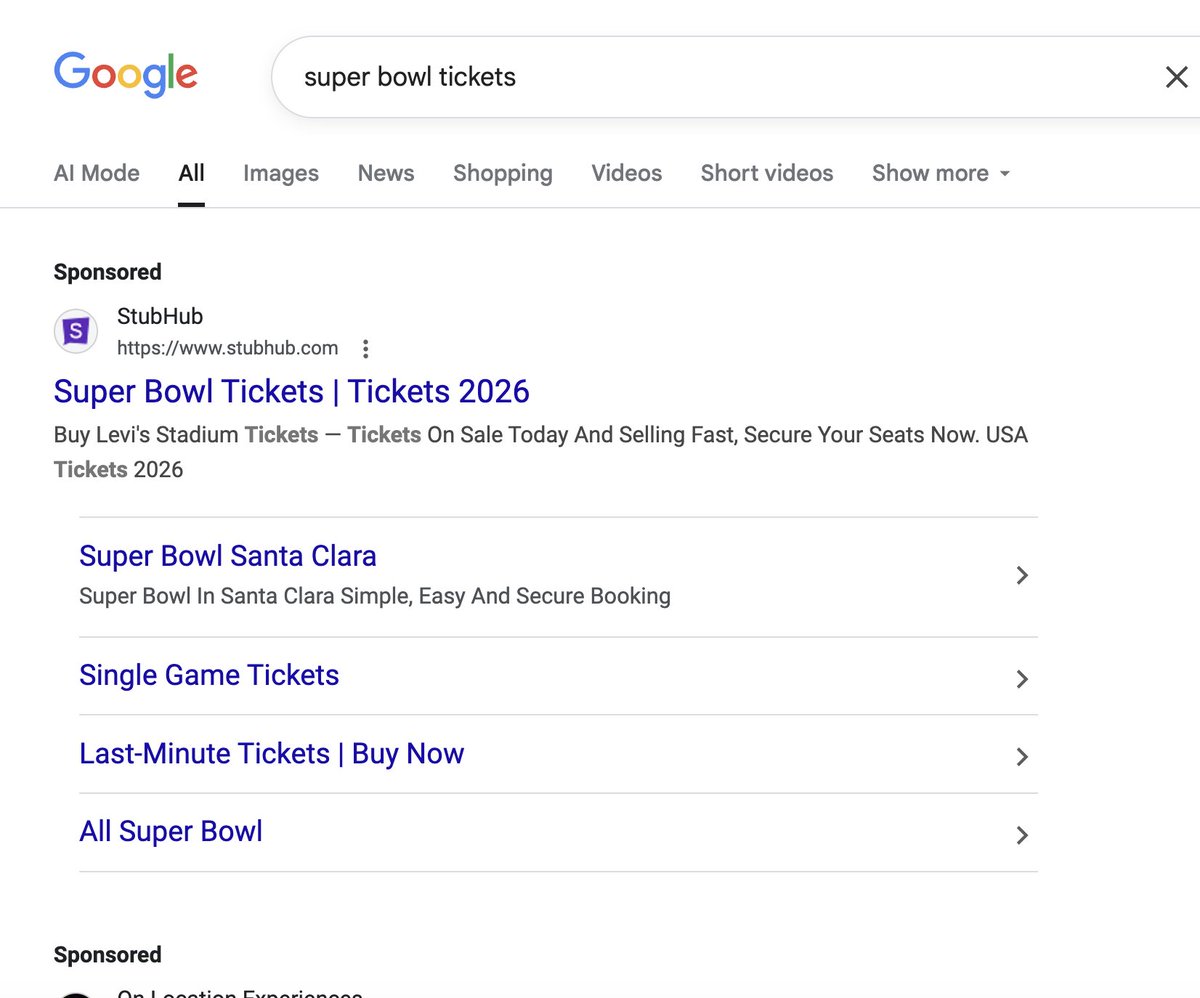Open the Videos tab
1200x998 pixels.
[627, 173]
